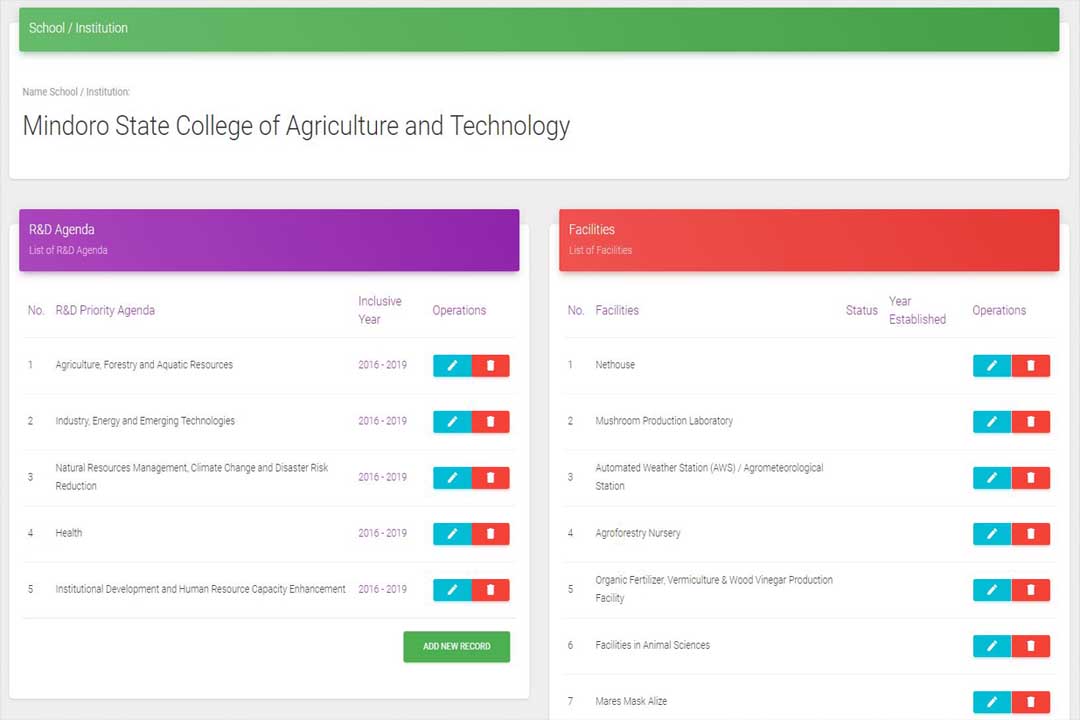Screen dimensions: 1080x720
Task: Edit the Agroforestry Nursery facility
Action: 992,534
